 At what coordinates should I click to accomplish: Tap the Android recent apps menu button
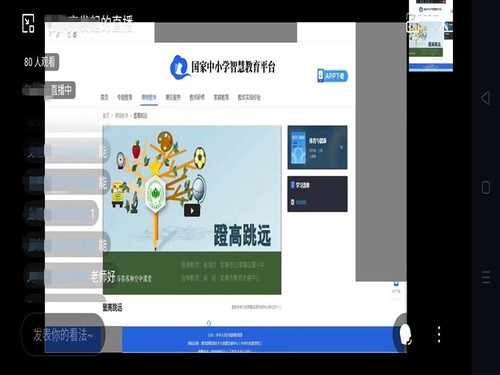(486, 277)
